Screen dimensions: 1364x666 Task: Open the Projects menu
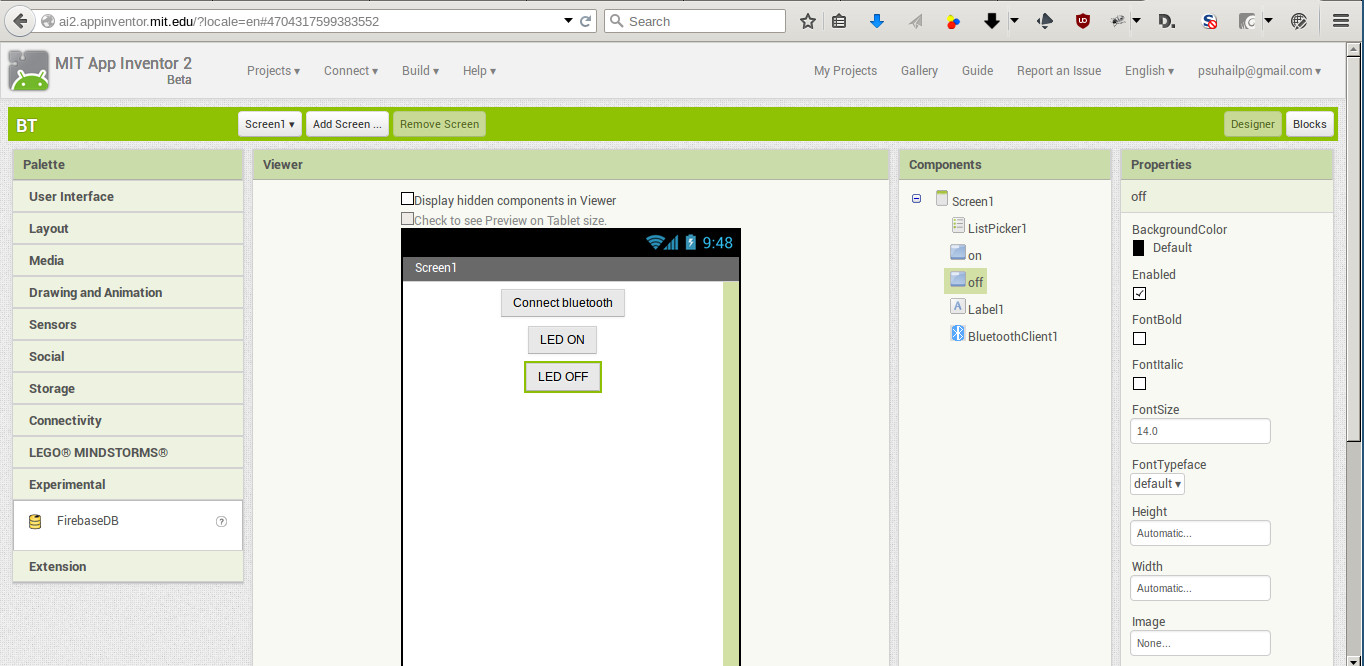[x=274, y=71]
